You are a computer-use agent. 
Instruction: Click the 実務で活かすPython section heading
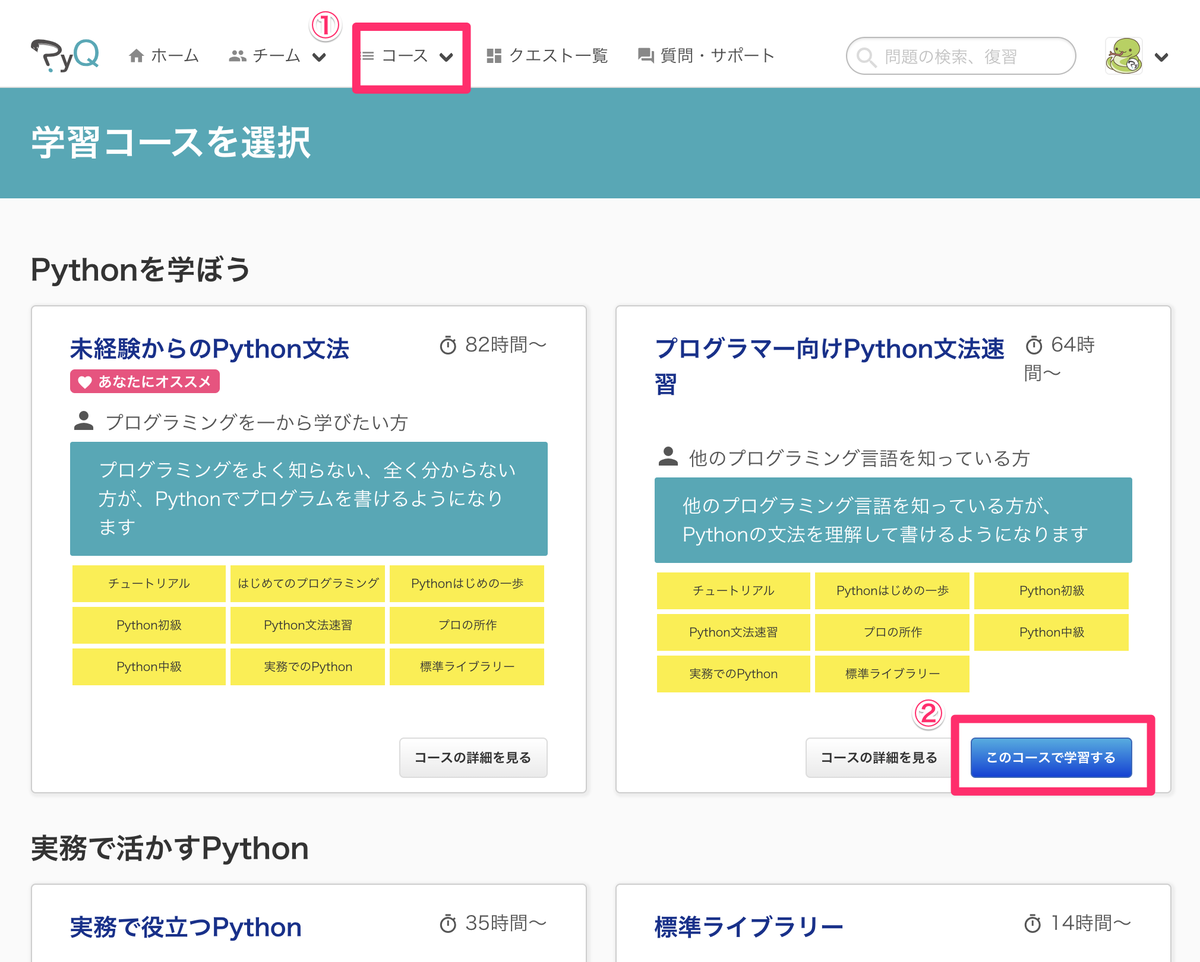(x=170, y=849)
